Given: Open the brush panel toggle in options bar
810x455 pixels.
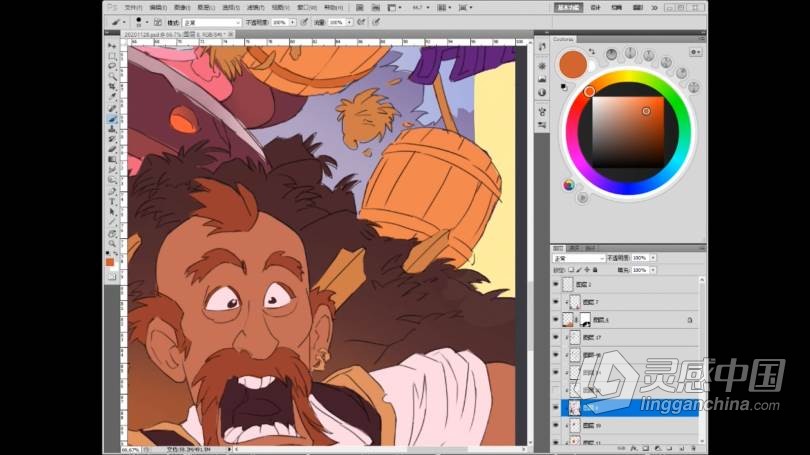Looking at the screenshot, I should (158, 23).
